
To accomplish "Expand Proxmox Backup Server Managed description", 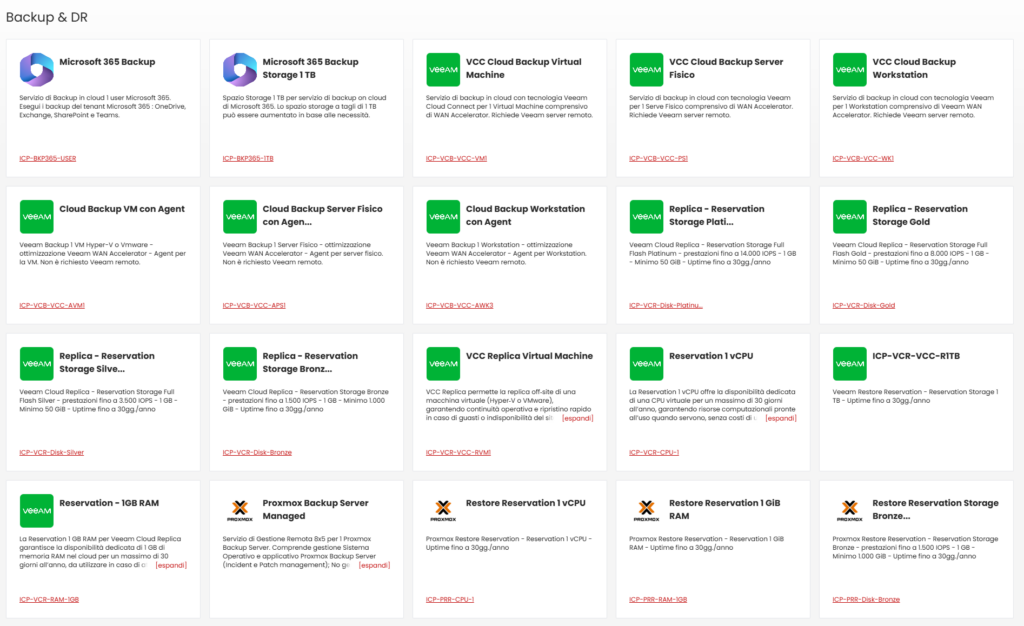I will point(374,565).
